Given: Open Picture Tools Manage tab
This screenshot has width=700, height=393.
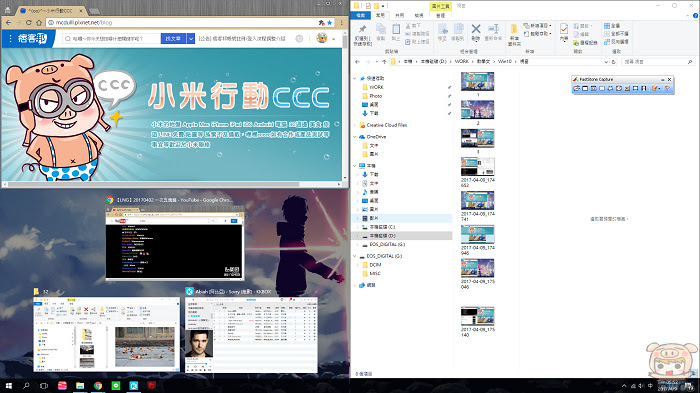Looking at the screenshot, I should (x=441, y=15).
